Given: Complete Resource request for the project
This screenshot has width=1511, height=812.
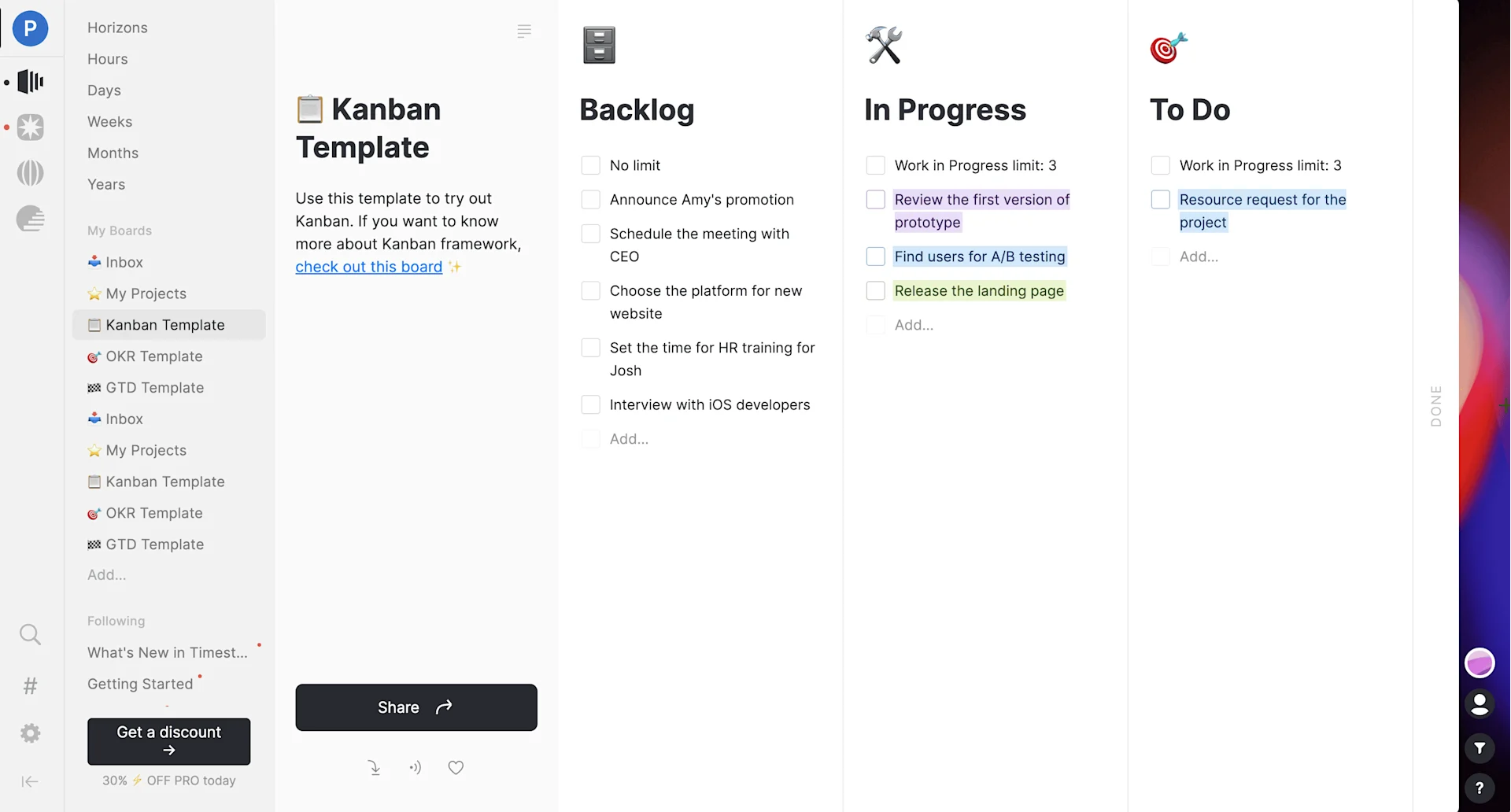Looking at the screenshot, I should click(1160, 199).
